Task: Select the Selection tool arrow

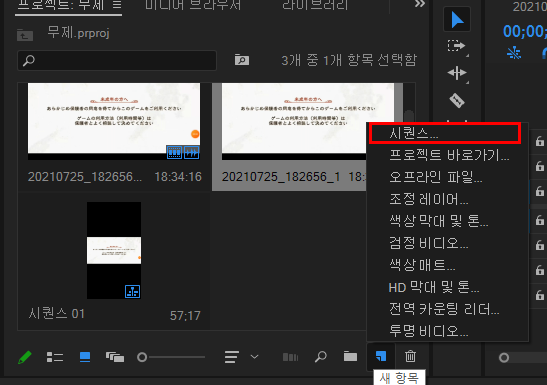Action: click(457, 20)
